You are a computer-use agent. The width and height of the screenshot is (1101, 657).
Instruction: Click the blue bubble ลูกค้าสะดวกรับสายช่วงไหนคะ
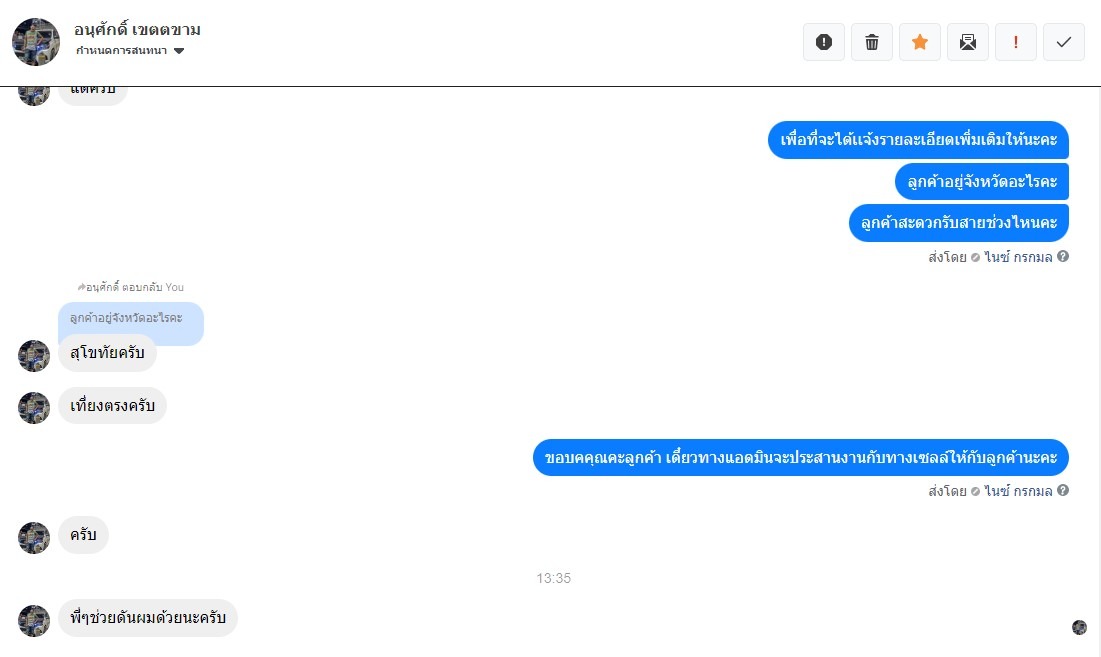pos(958,223)
